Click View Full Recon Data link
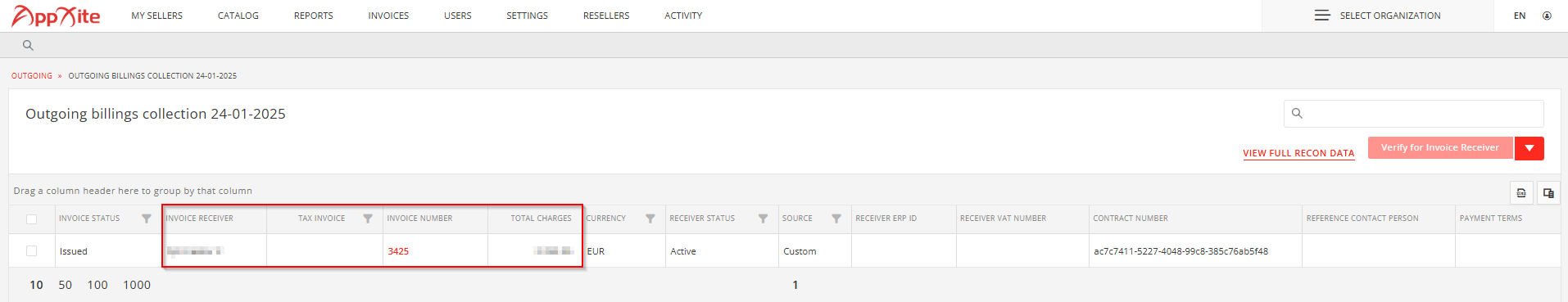 1298,153
